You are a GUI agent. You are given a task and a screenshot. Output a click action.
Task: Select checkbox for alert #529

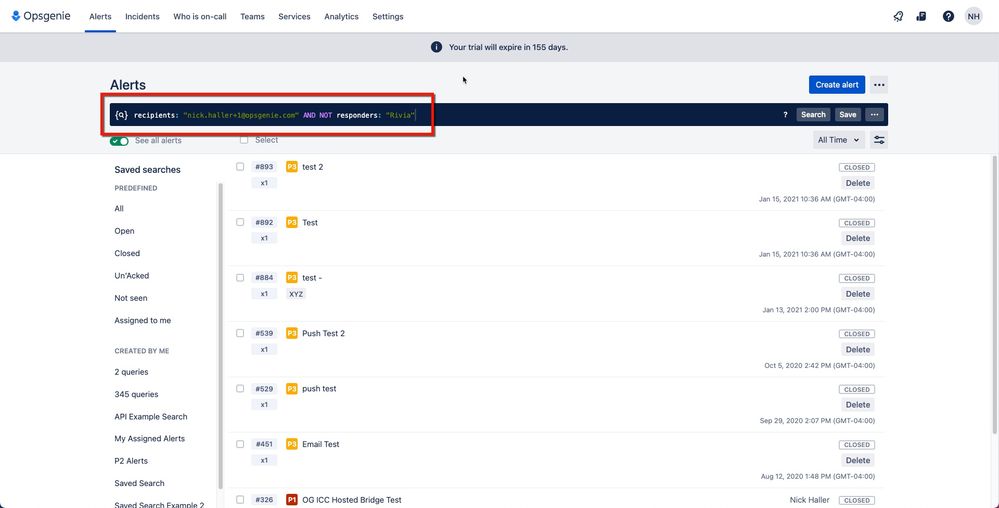click(x=240, y=388)
